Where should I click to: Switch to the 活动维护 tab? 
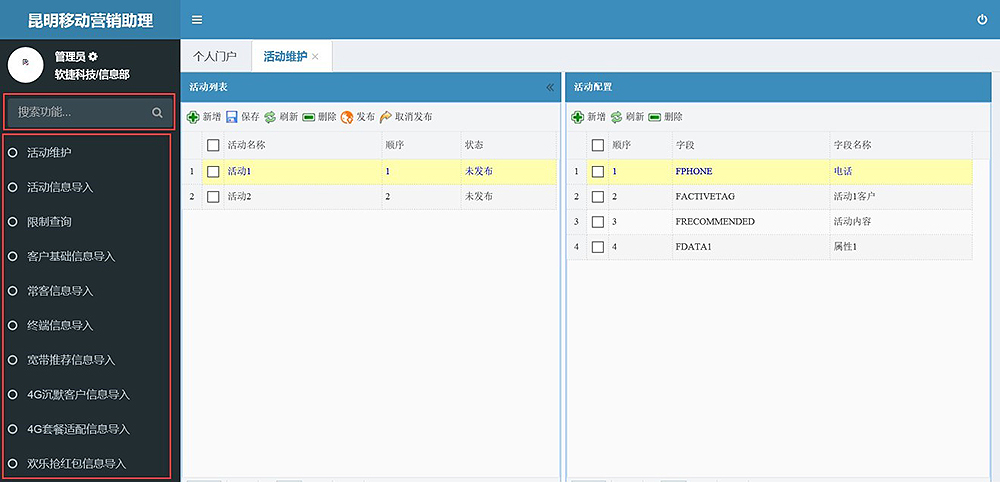pos(285,56)
